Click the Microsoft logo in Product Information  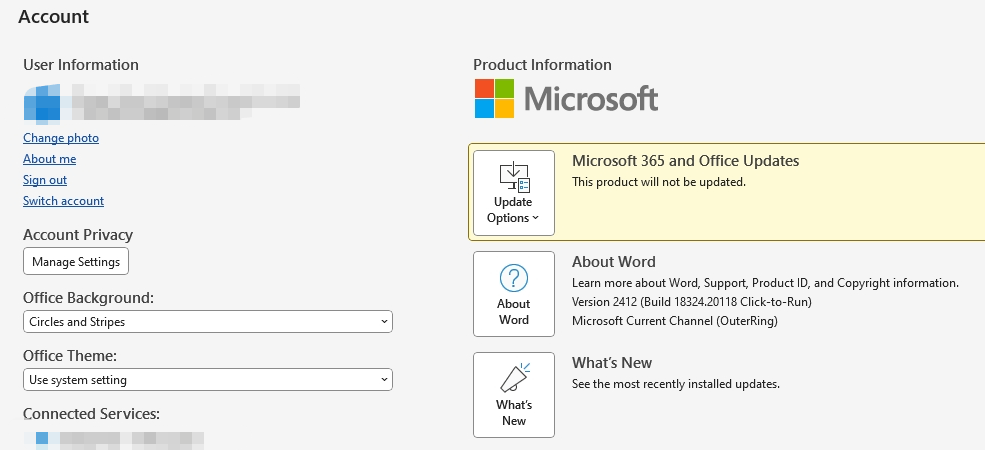tap(566, 98)
